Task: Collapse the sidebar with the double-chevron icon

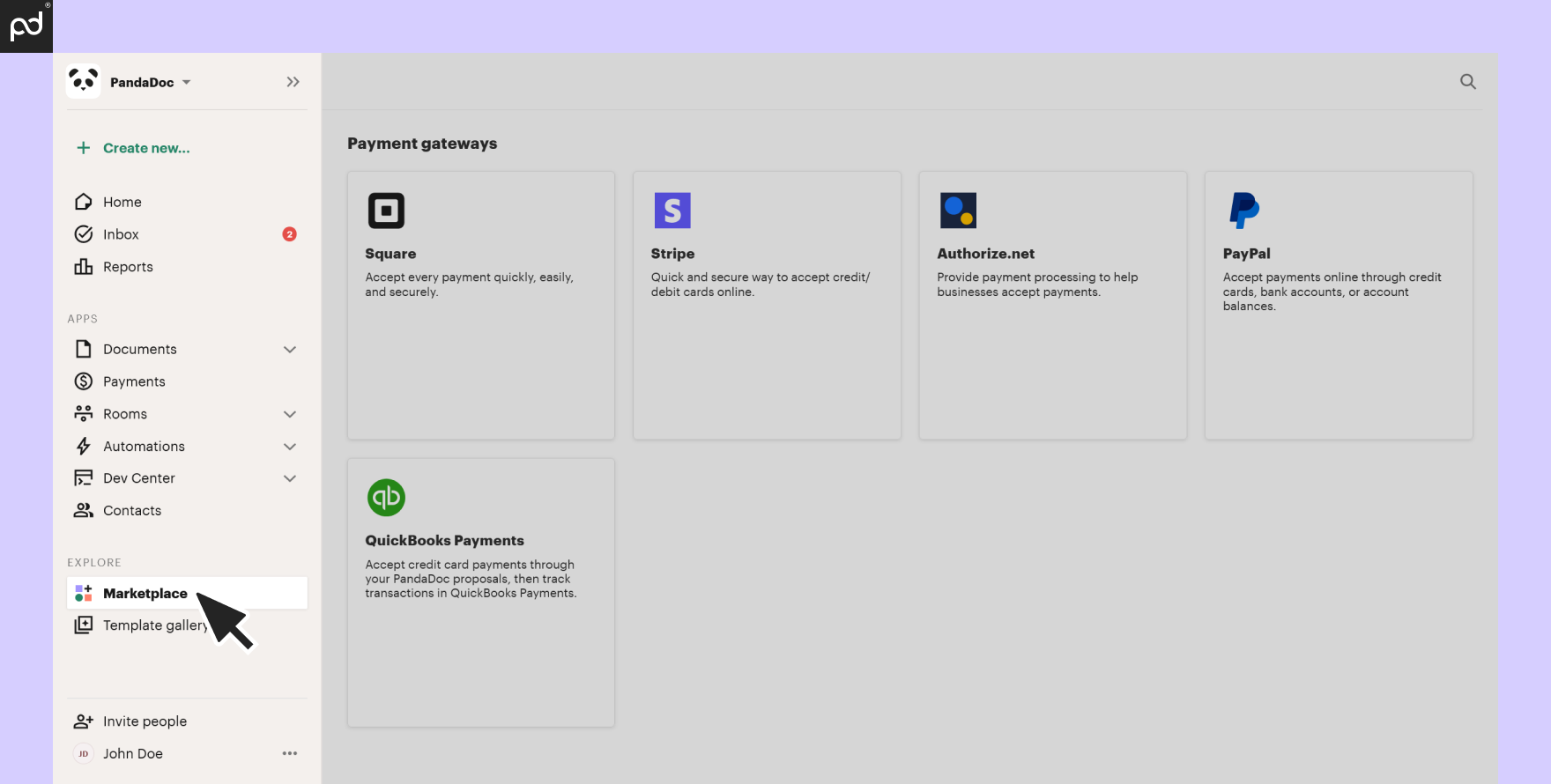Action: tap(293, 82)
